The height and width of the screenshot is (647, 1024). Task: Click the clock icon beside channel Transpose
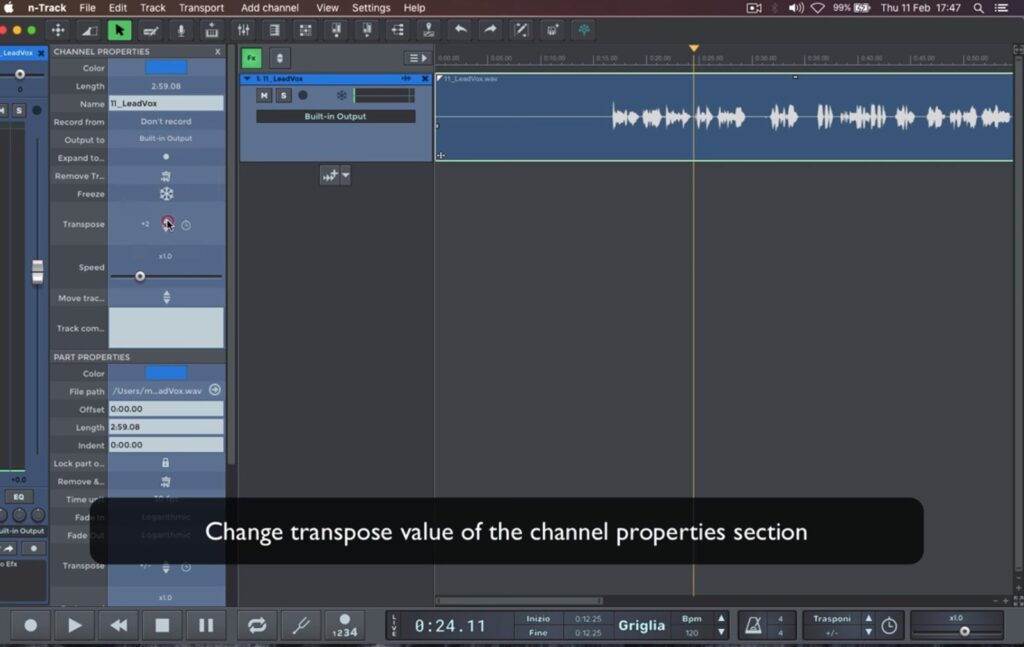point(186,225)
